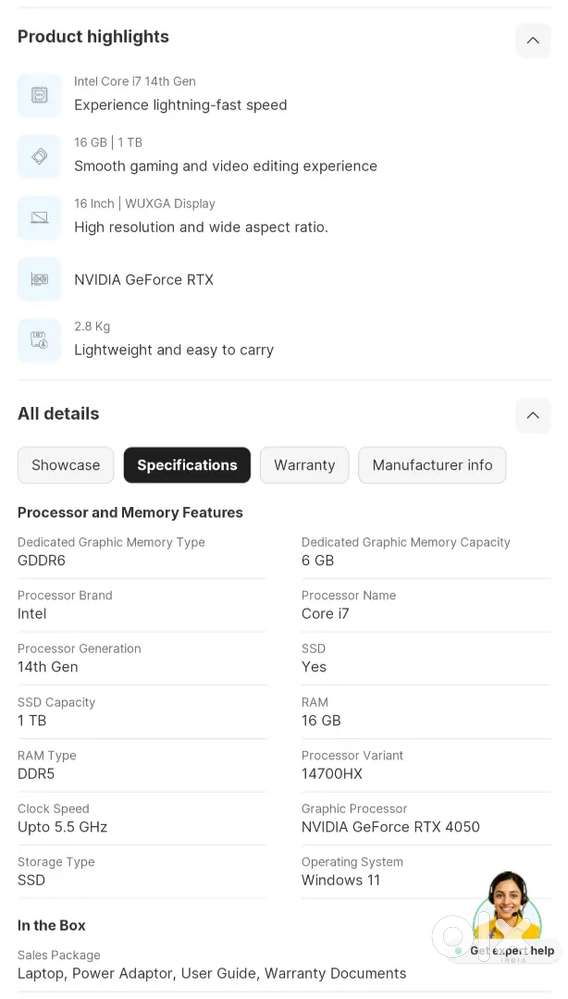The height and width of the screenshot is (999, 568).
Task: Switch to the Showcase tab
Action: click(66, 465)
